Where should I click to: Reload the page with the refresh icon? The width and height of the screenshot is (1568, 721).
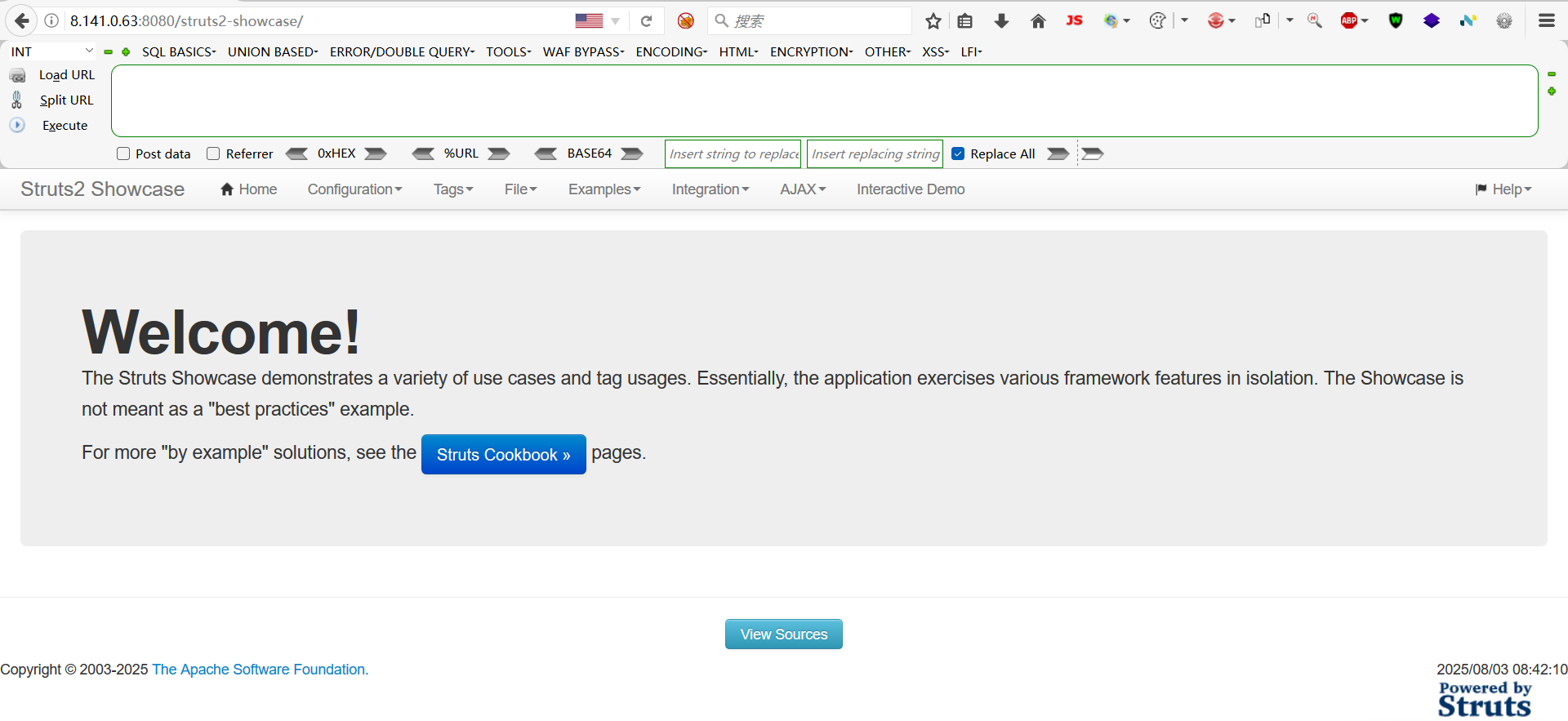pyautogui.click(x=646, y=21)
